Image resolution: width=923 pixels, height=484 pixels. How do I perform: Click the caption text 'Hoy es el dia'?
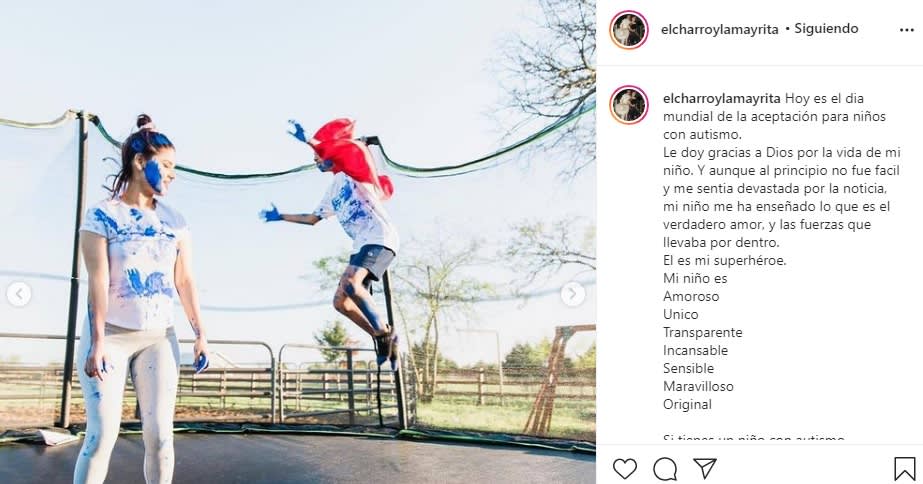[x=824, y=98]
